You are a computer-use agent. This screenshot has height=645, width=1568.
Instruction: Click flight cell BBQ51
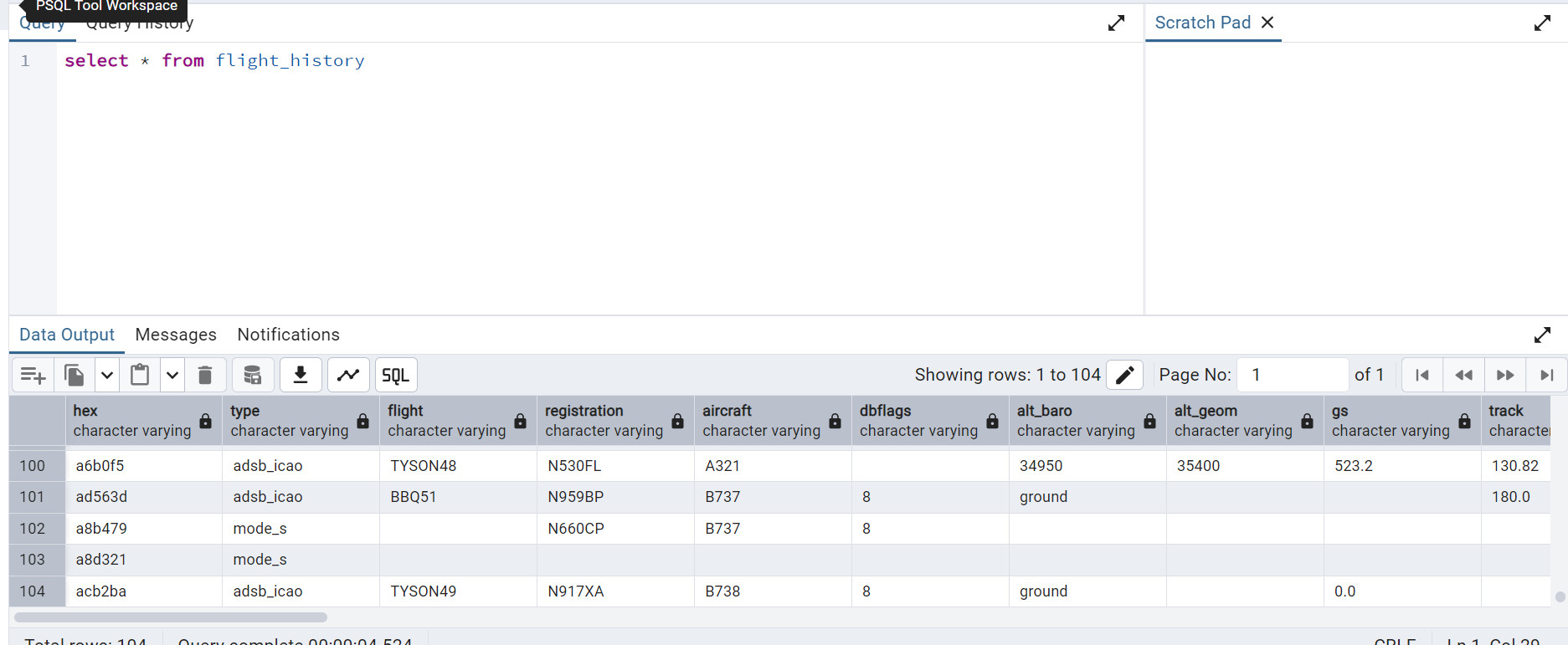coord(459,497)
